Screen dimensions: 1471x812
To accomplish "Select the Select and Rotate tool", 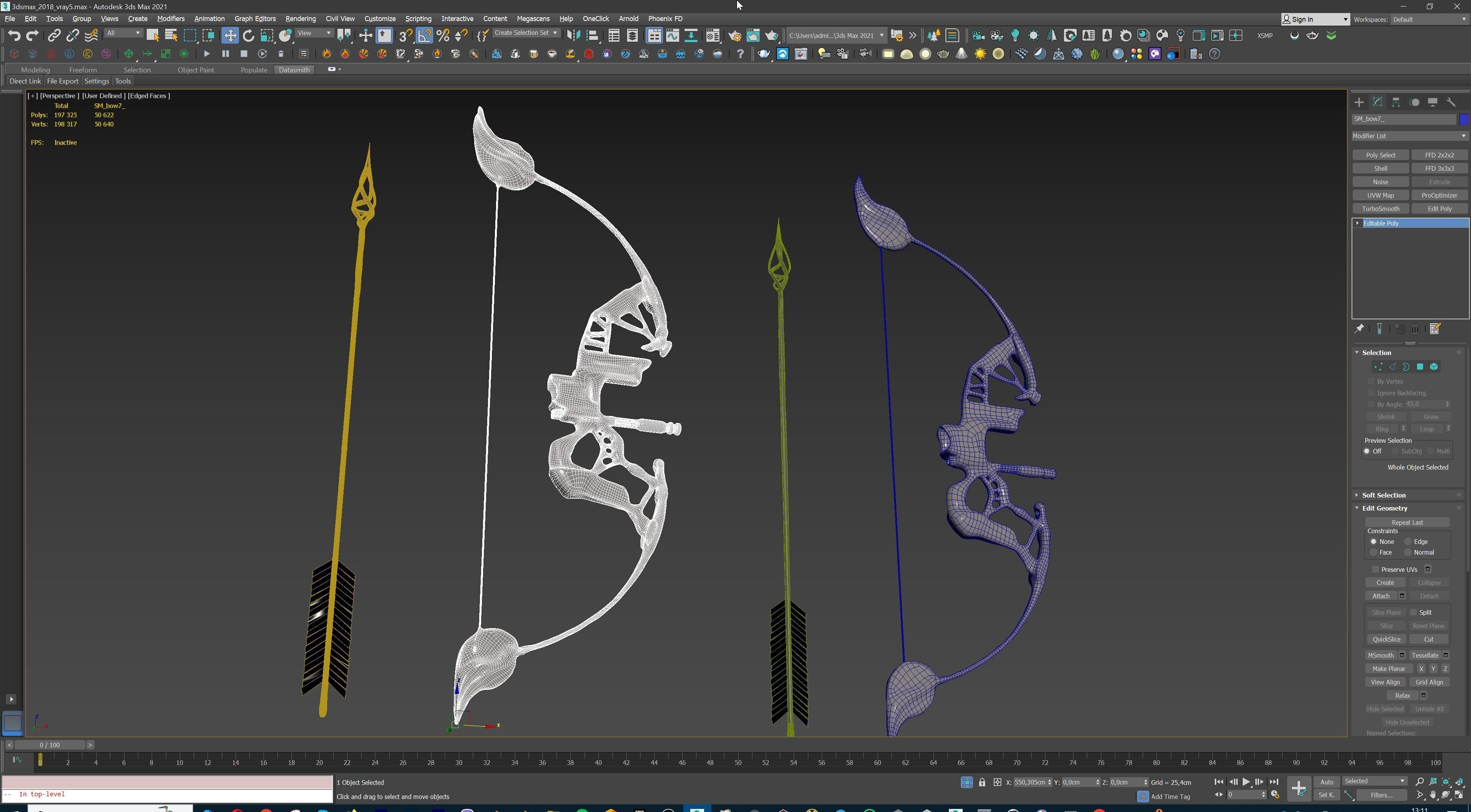I will [x=248, y=35].
